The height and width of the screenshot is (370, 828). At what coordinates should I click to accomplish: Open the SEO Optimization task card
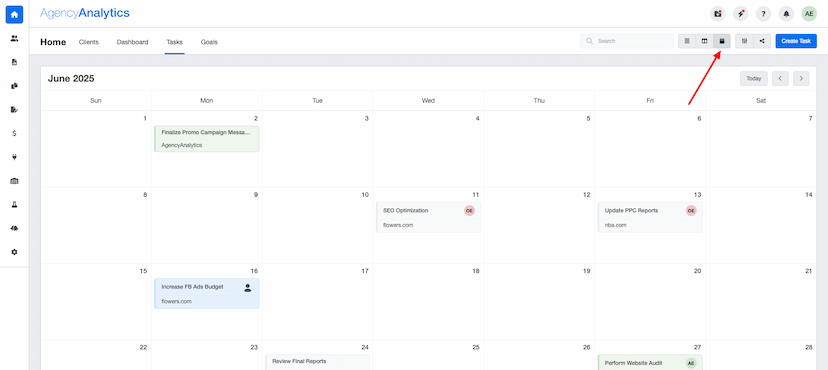click(428, 217)
